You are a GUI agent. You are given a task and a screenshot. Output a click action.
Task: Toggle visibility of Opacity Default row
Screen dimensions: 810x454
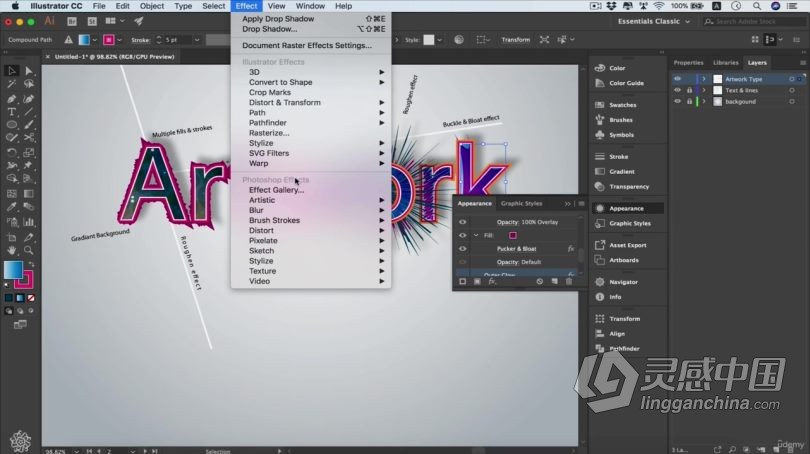462,262
